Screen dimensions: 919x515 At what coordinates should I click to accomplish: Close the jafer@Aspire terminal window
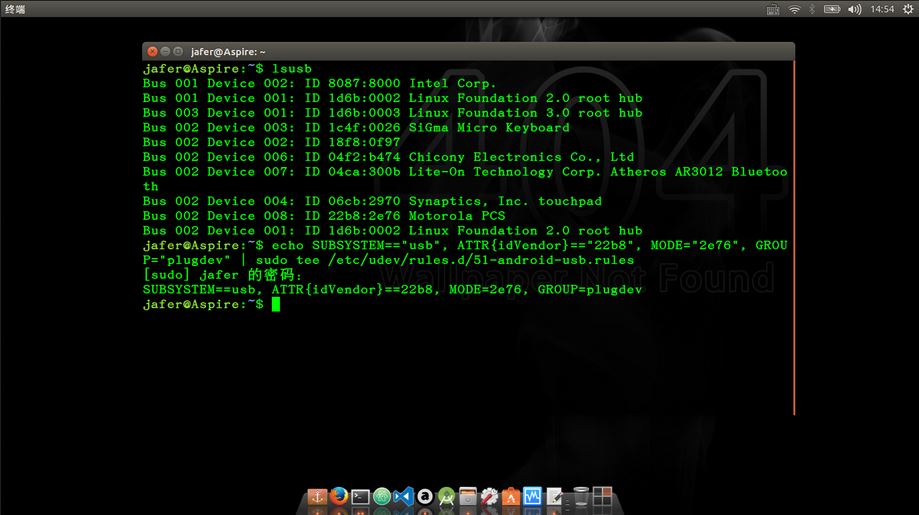tap(152, 52)
